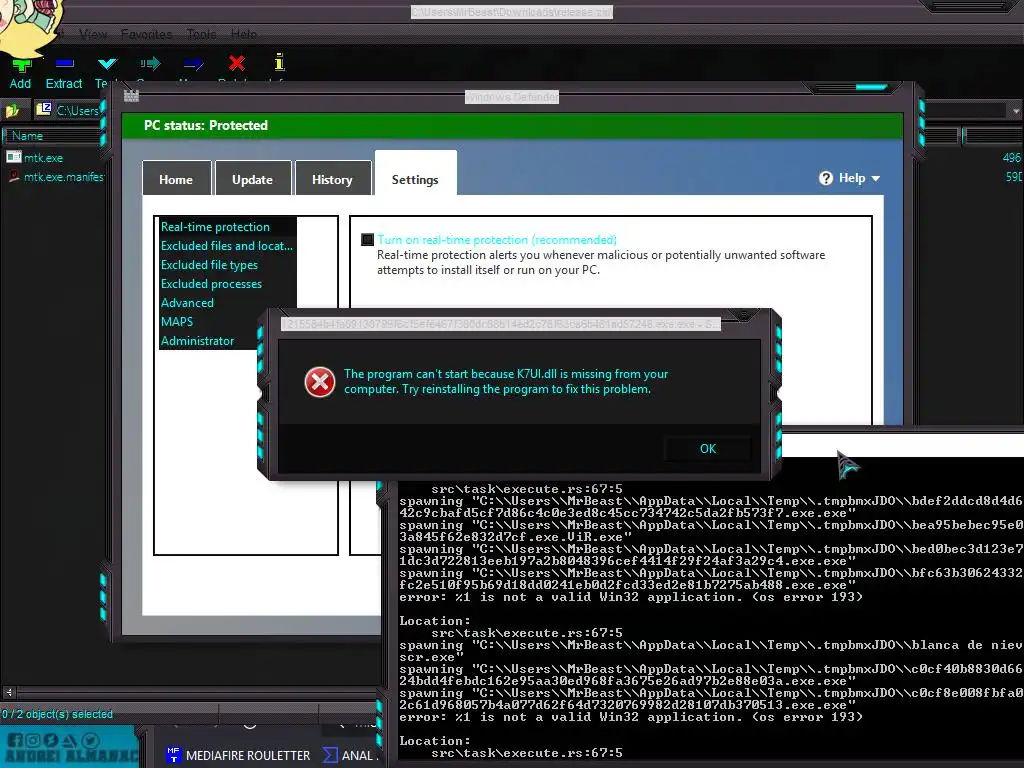This screenshot has height=768, width=1024.
Task: Open the Update tab in Defender
Action: pos(252,179)
